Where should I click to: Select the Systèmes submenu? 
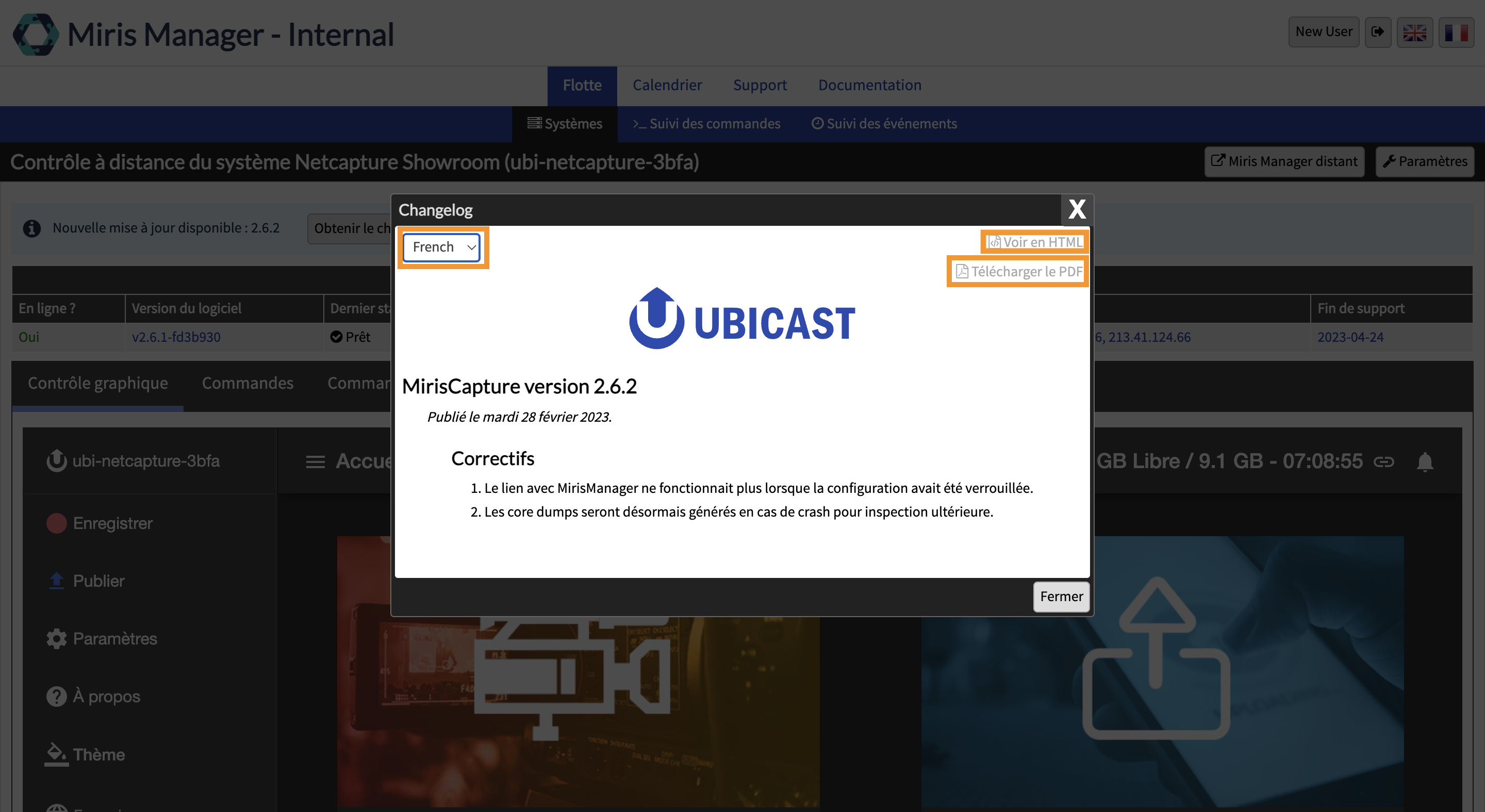(x=565, y=124)
